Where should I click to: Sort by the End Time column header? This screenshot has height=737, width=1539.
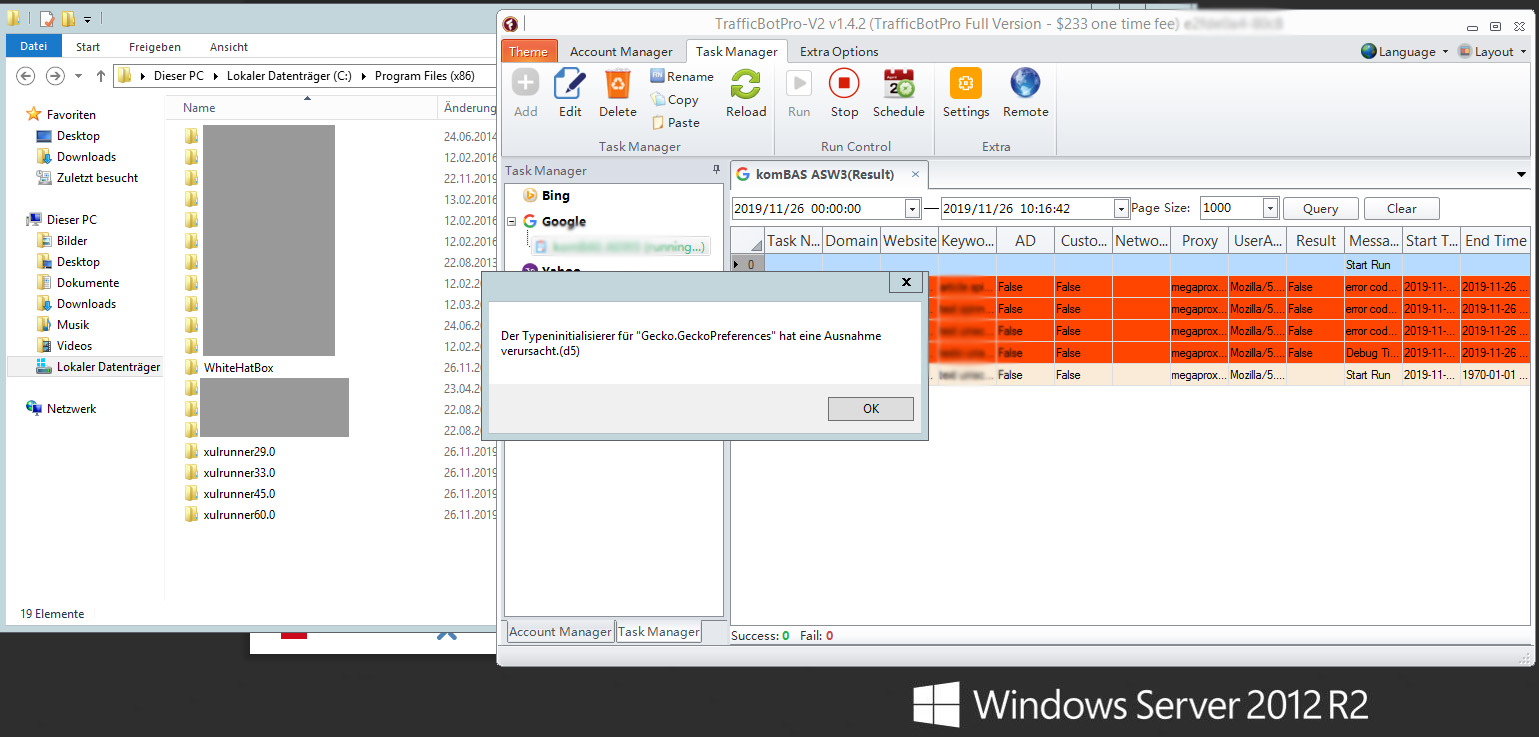click(x=1495, y=240)
